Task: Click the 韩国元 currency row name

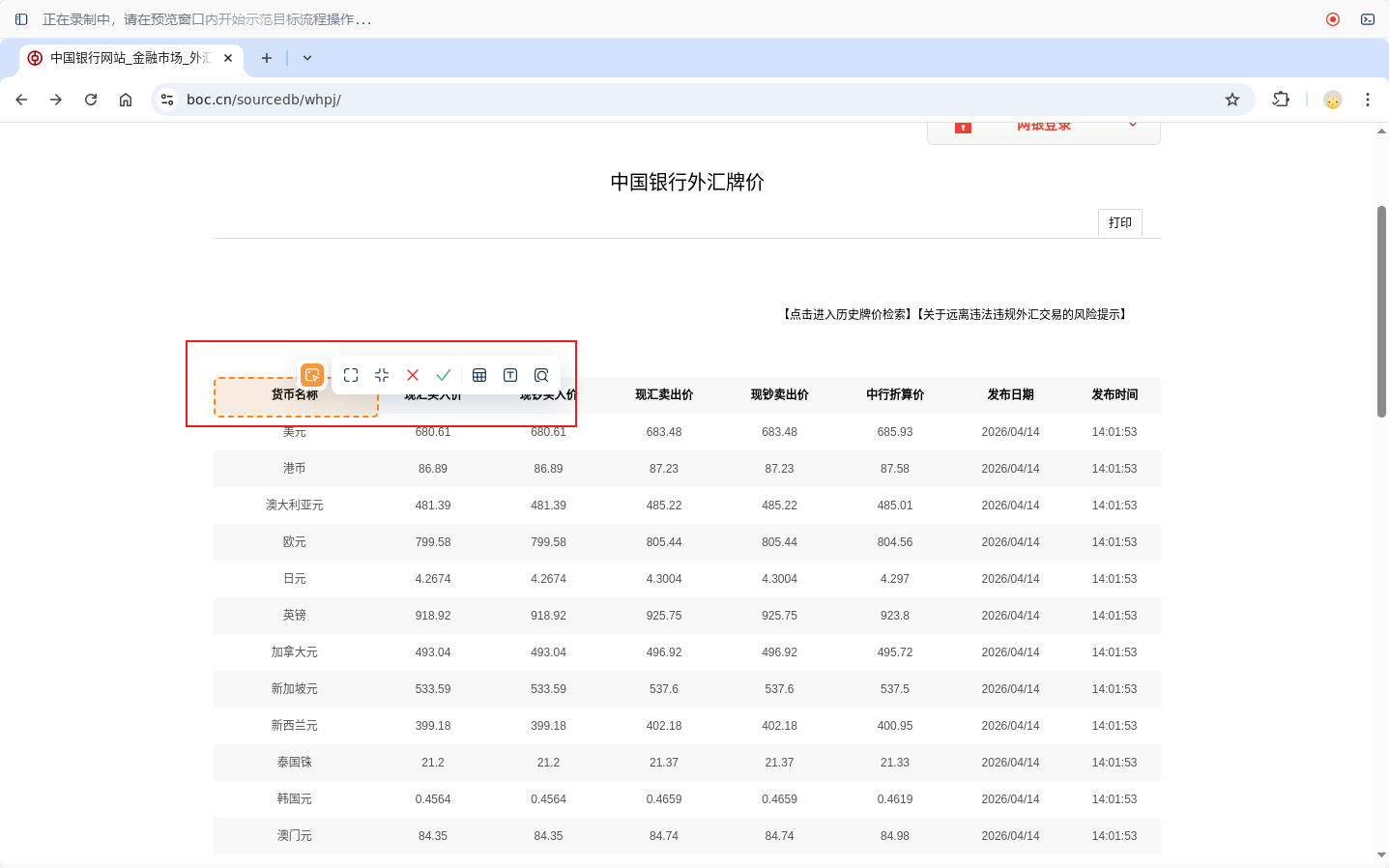Action: point(295,799)
